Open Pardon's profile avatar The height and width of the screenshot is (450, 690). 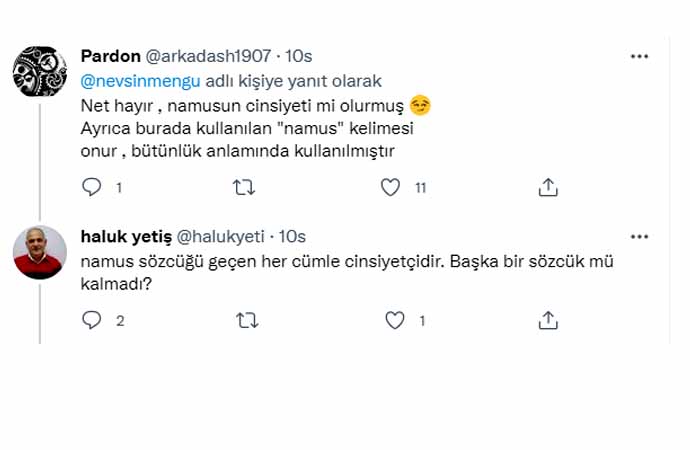coord(39,70)
